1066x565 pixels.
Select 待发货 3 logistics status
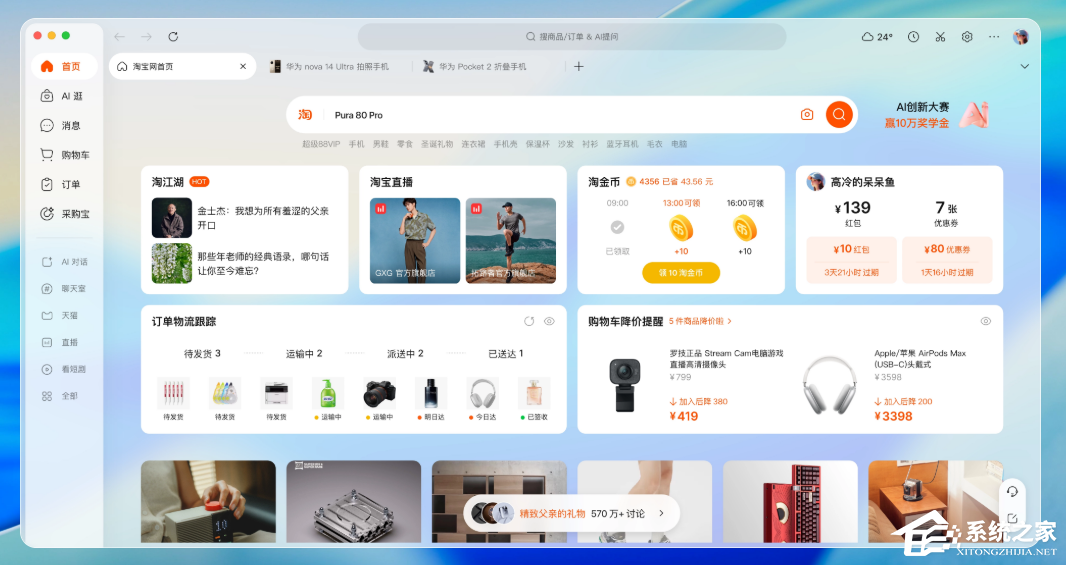tap(202, 354)
